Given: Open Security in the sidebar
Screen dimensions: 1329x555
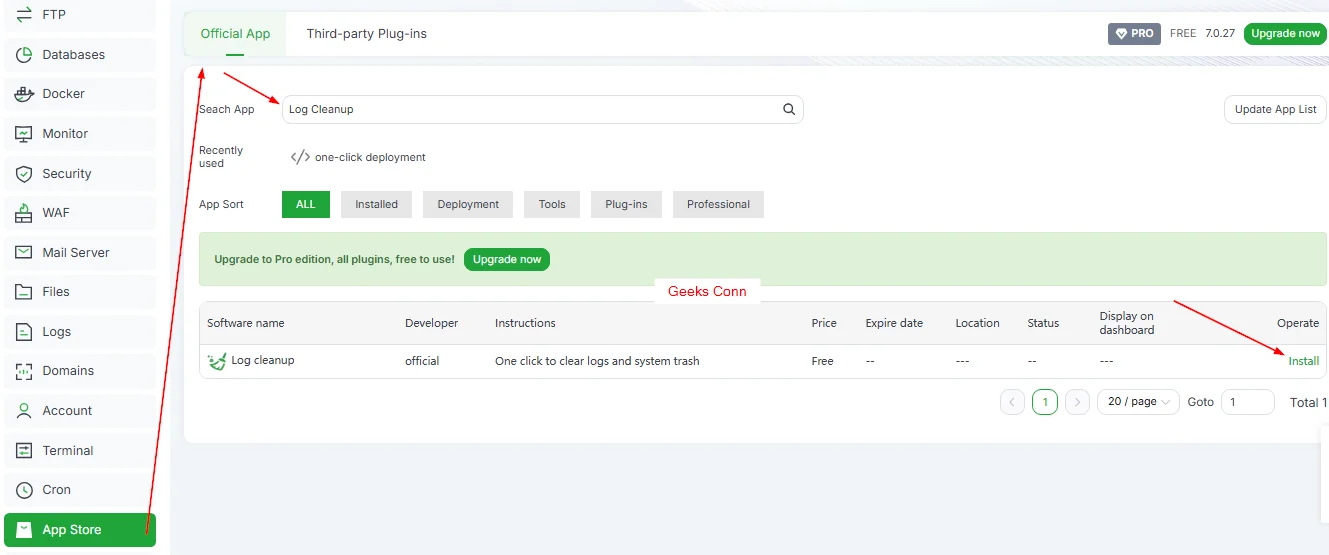Looking at the screenshot, I should click(80, 174).
